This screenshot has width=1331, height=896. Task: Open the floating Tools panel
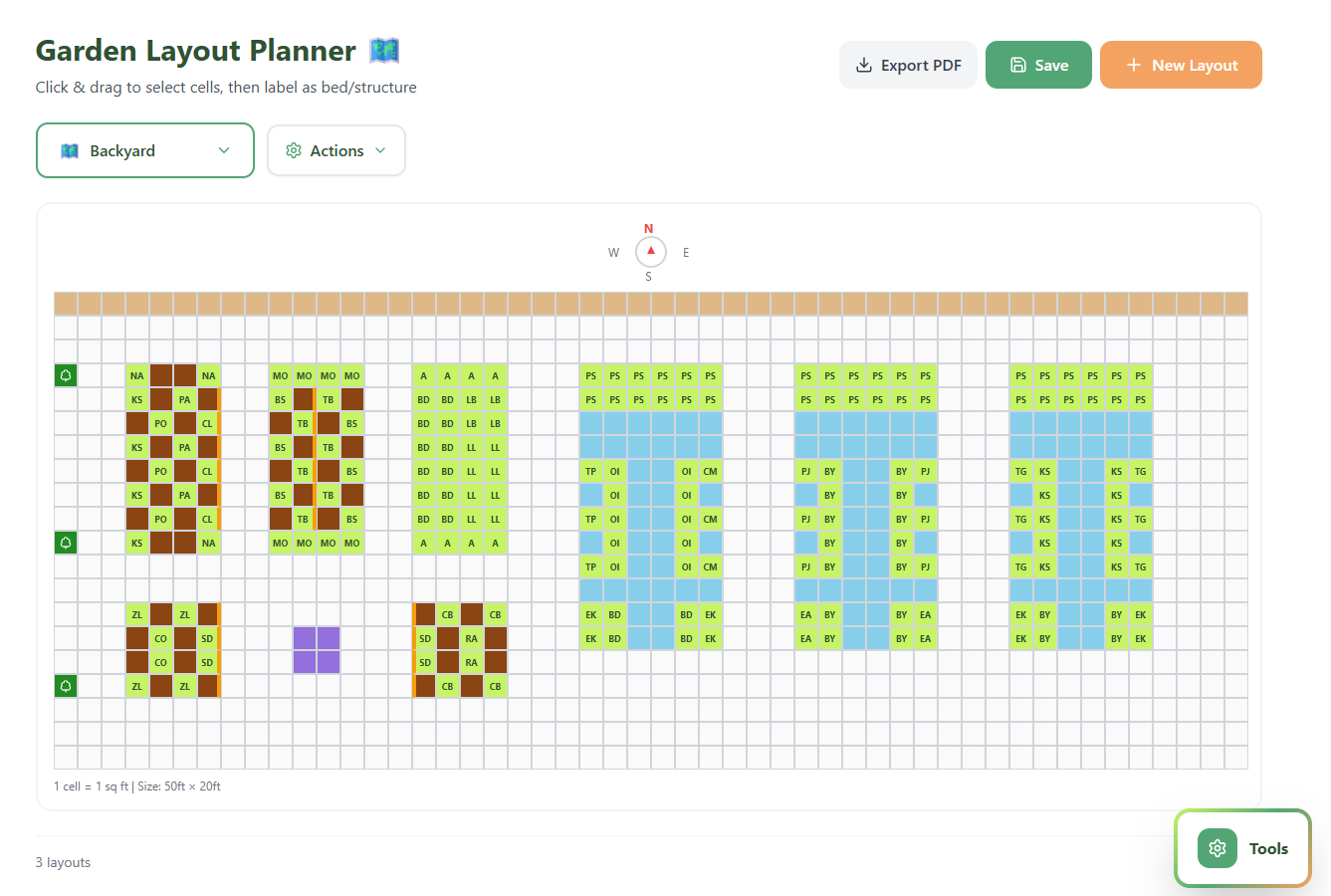click(1243, 848)
